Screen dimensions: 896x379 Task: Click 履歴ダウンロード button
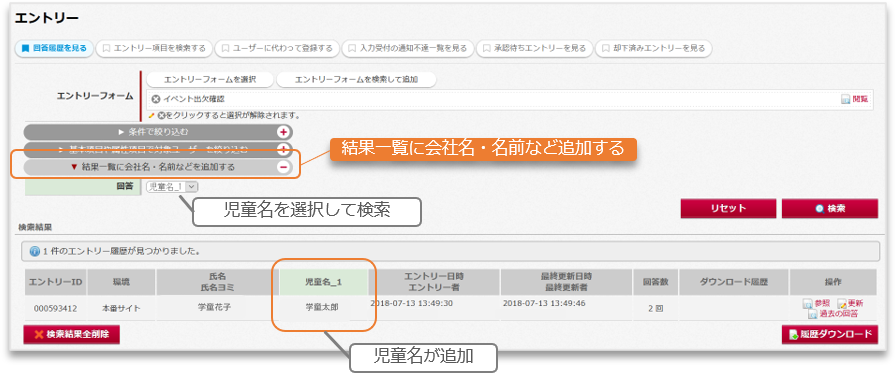(830, 334)
